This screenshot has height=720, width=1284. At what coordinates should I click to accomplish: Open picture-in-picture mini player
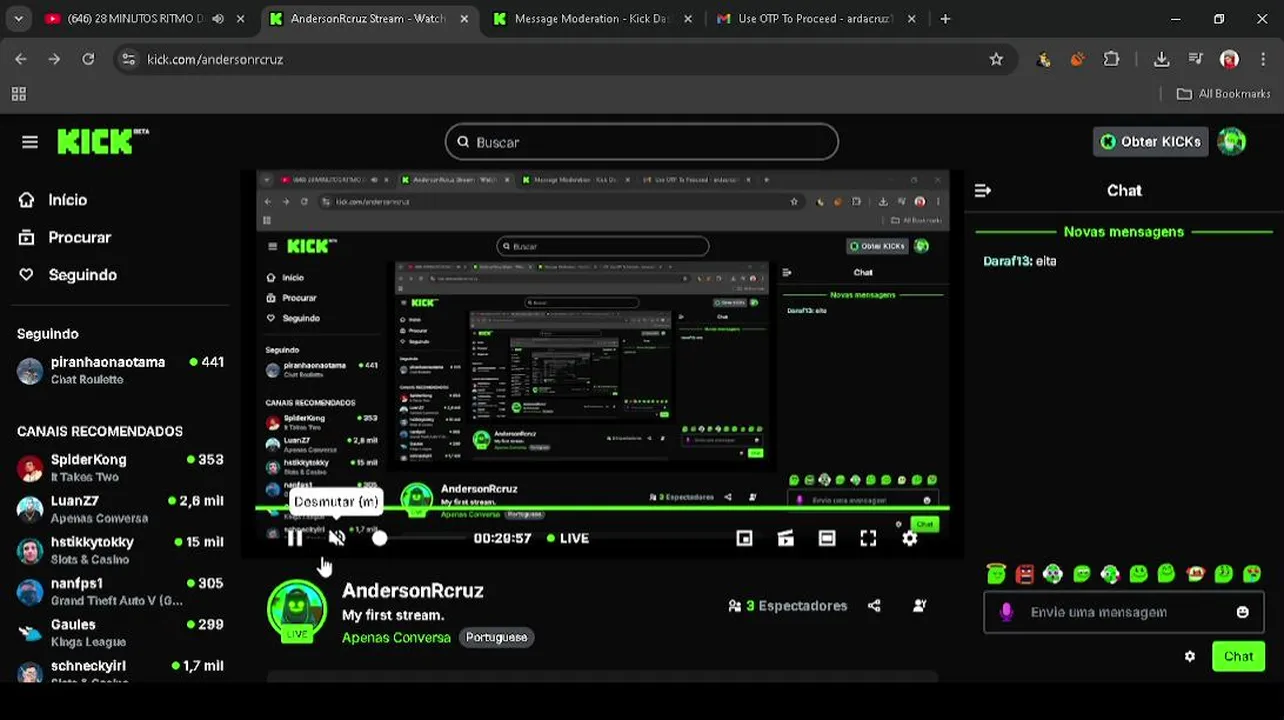coord(744,538)
